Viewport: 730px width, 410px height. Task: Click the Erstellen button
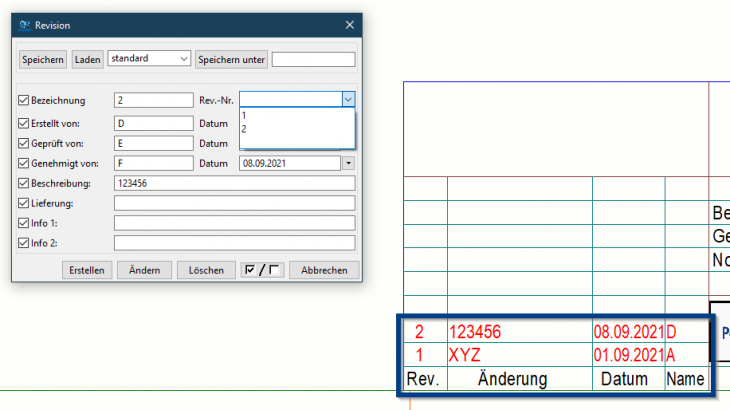87,270
